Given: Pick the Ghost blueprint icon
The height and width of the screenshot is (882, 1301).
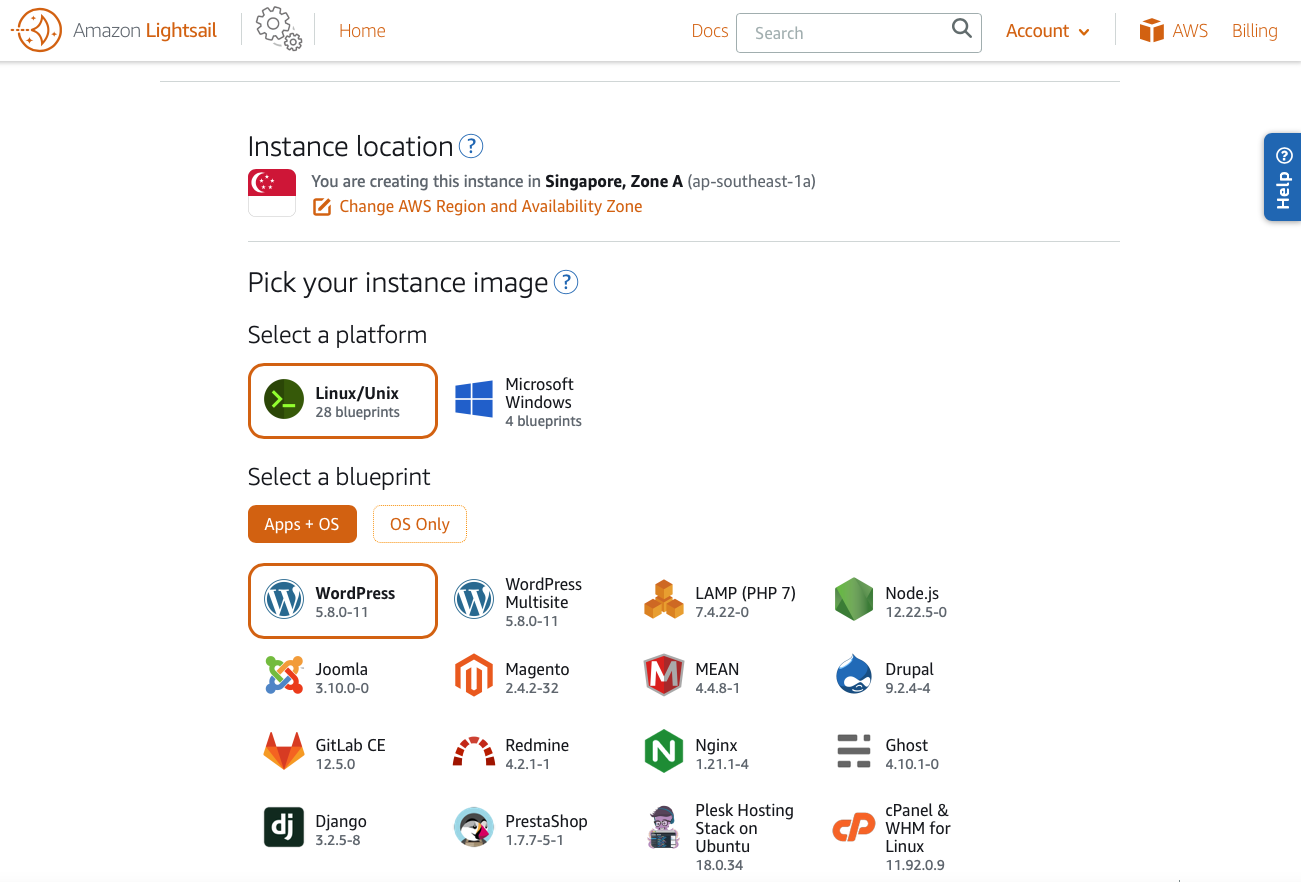Looking at the screenshot, I should pos(854,751).
